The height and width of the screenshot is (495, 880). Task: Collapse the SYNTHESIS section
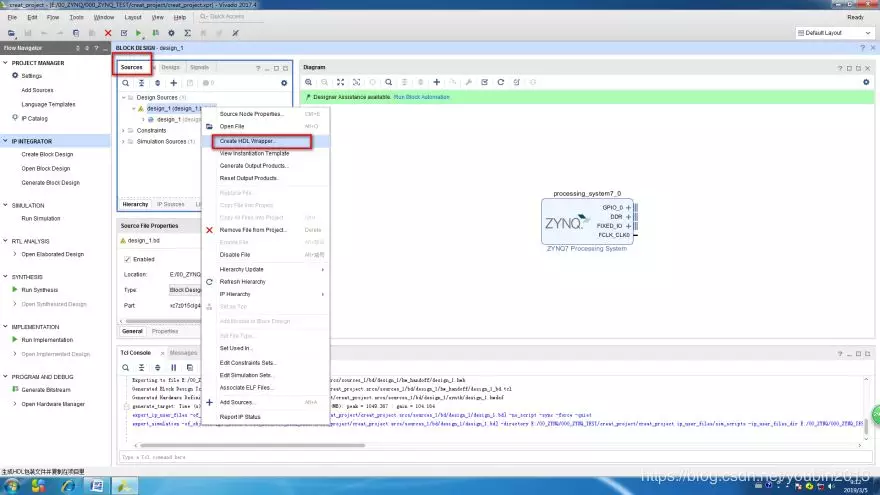click(6, 277)
